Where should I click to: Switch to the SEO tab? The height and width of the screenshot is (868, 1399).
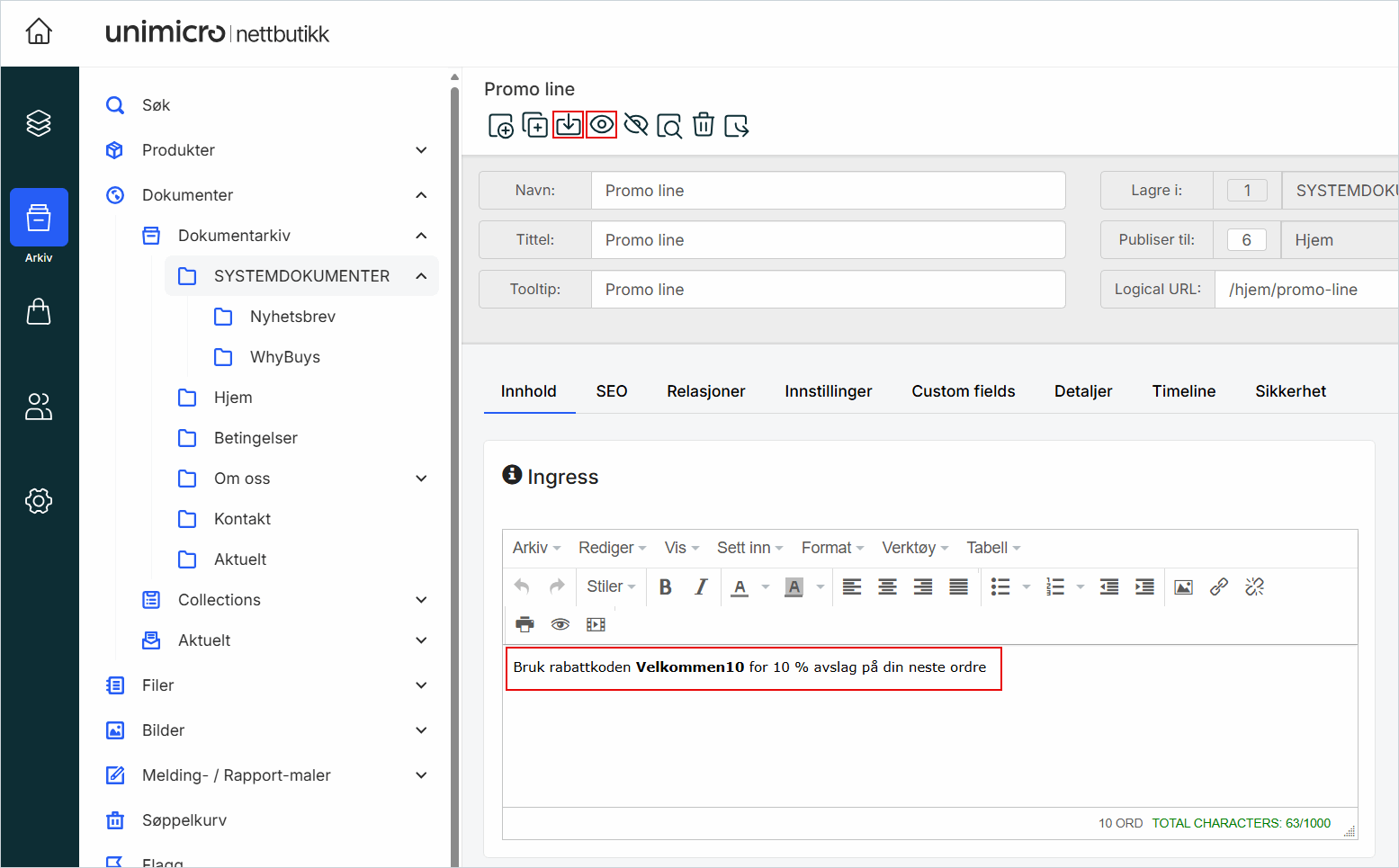click(611, 391)
